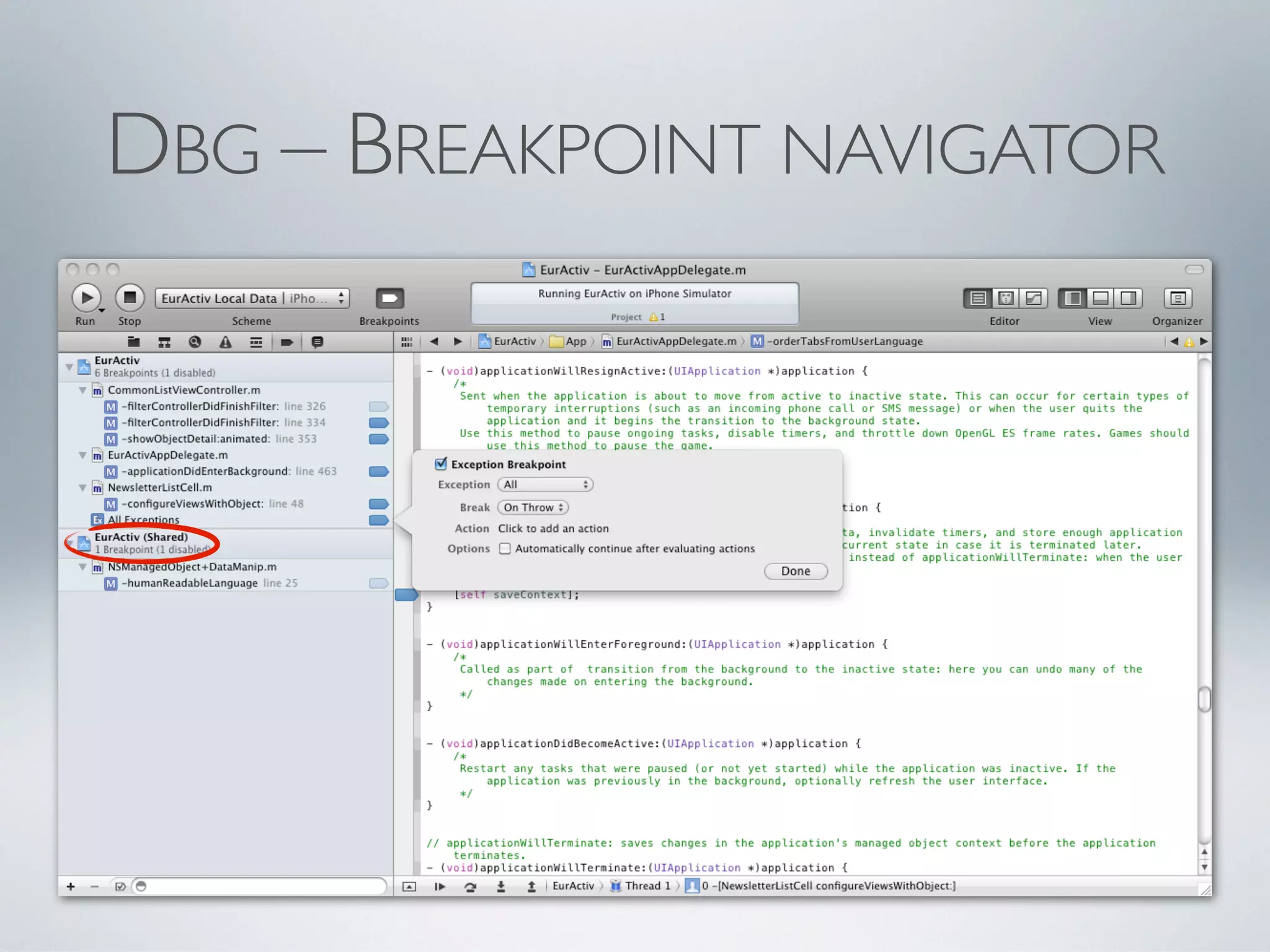This screenshot has height=952, width=1270.
Task: Show the Breakpoint navigator
Action: click(x=286, y=342)
